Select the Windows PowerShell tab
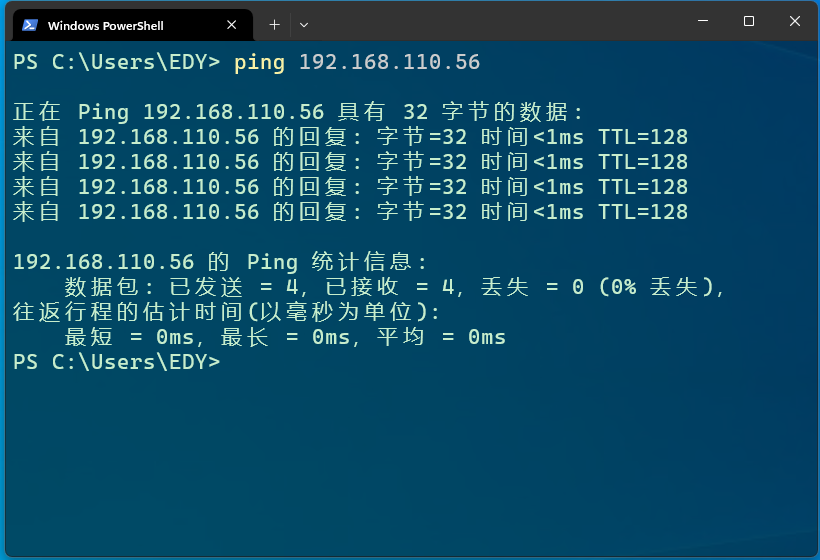Image resolution: width=820 pixels, height=560 pixels. (x=110, y=25)
